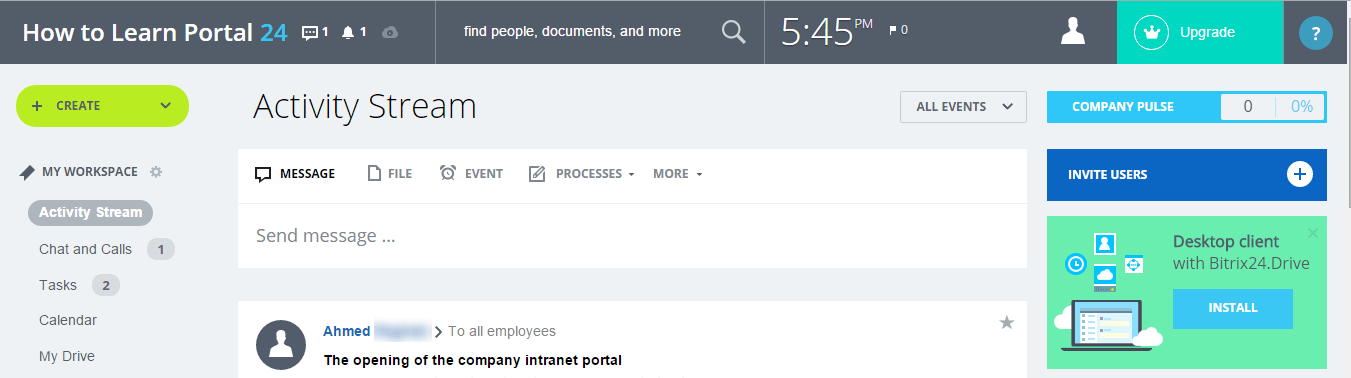The width and height of the screenshot is (1351, 378).
Task: Select the Event tab
Action: click(x=471, y=174)
